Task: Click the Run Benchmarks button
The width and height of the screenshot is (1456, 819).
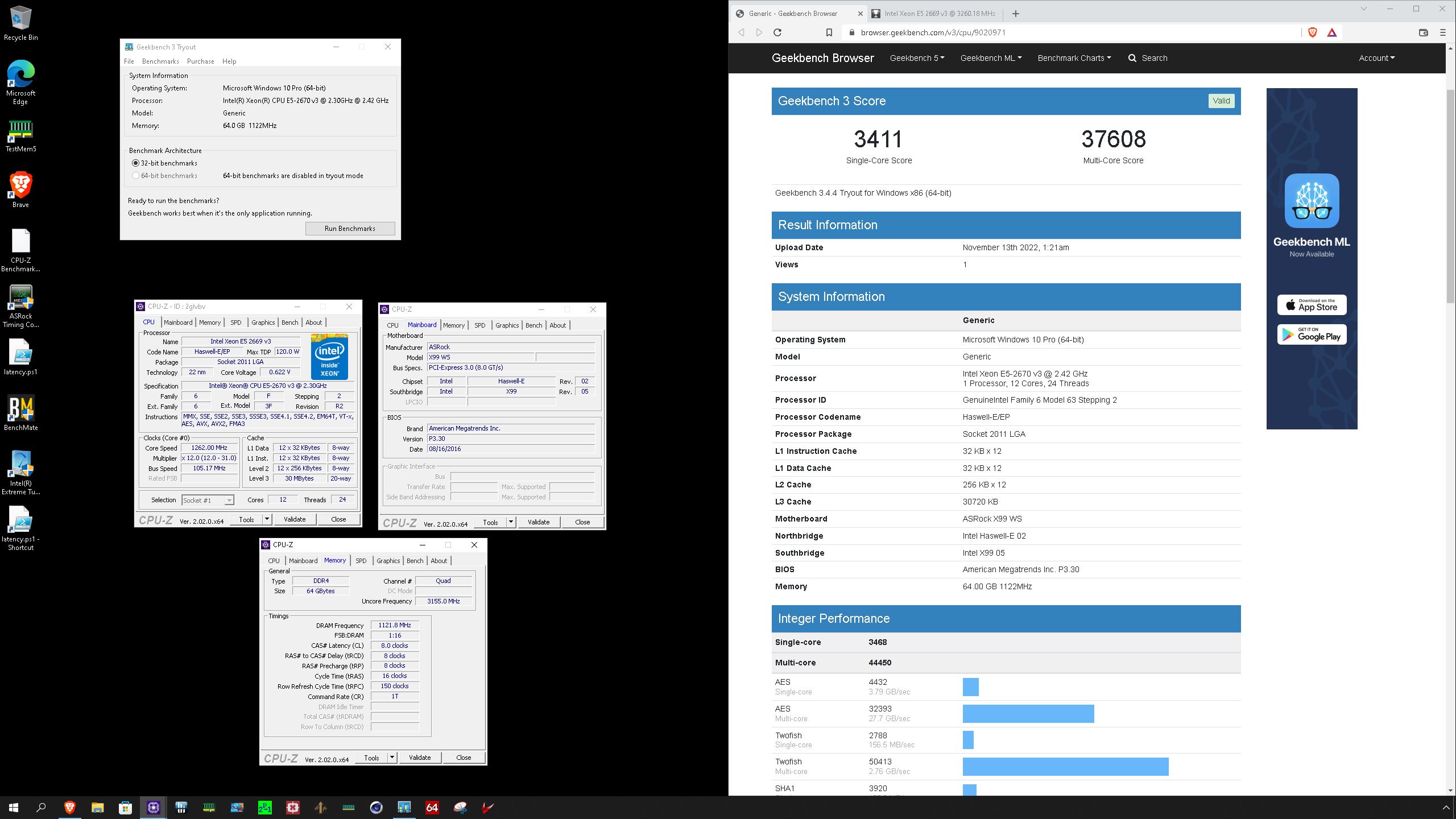Action: [x=350, y=229]
